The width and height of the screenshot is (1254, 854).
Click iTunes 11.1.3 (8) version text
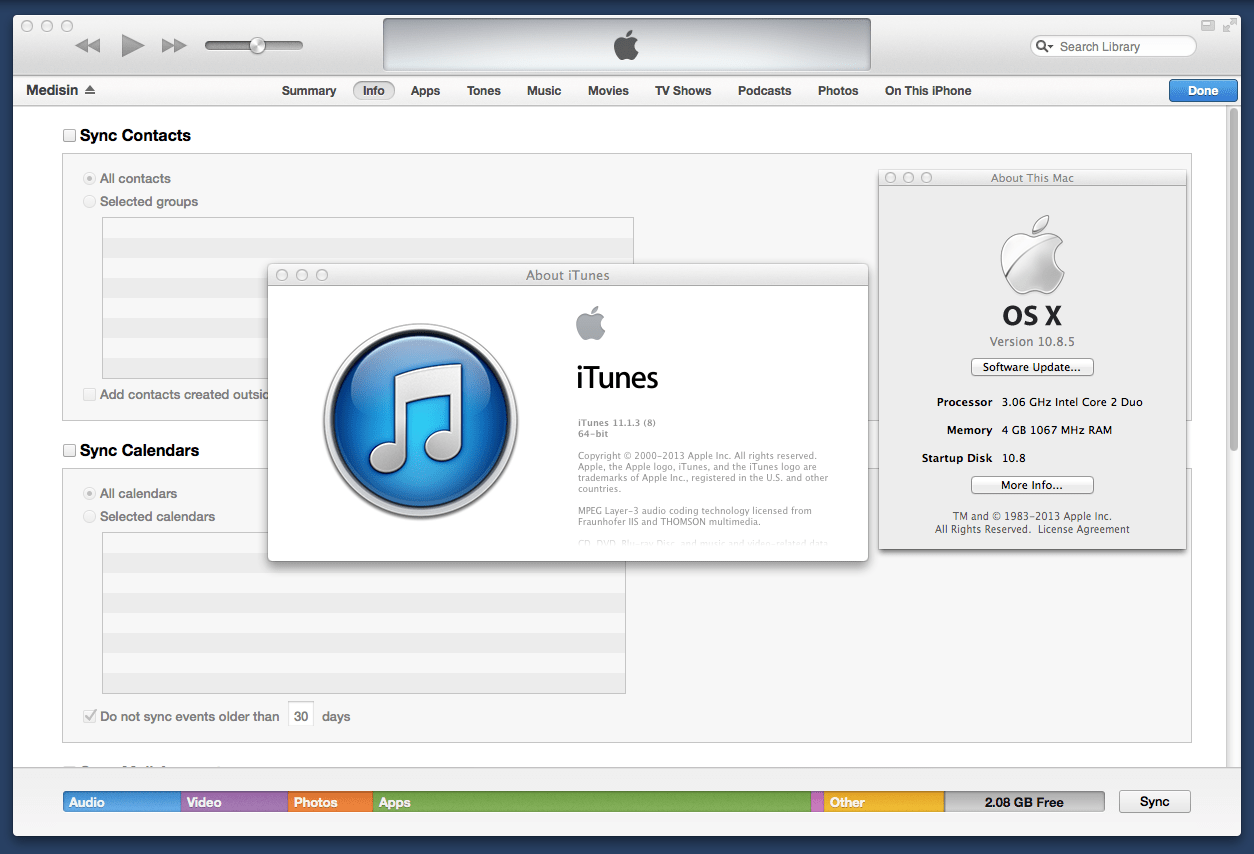[x=617, y=422]
